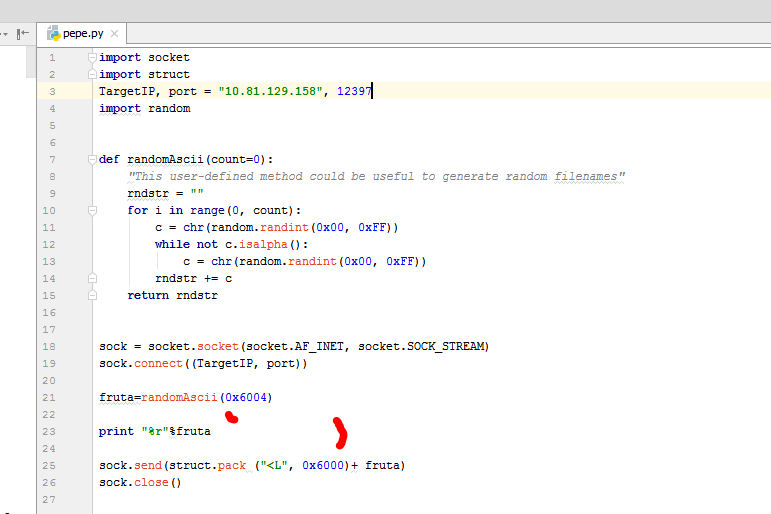The width and height of the screenshot is (771, 514).
Task: Collapse the randomAscii function at line 7
Action: [x=92, y=159]
